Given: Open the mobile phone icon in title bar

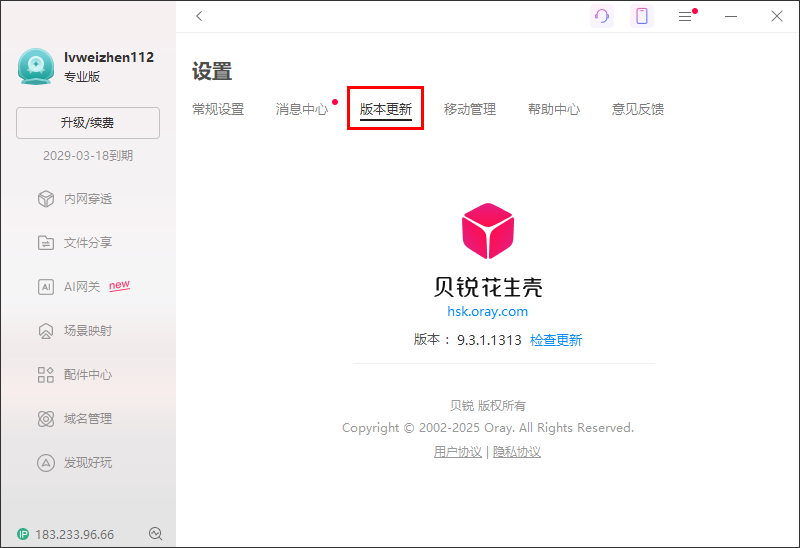Looking at the screenshot, I should (642, 16).
